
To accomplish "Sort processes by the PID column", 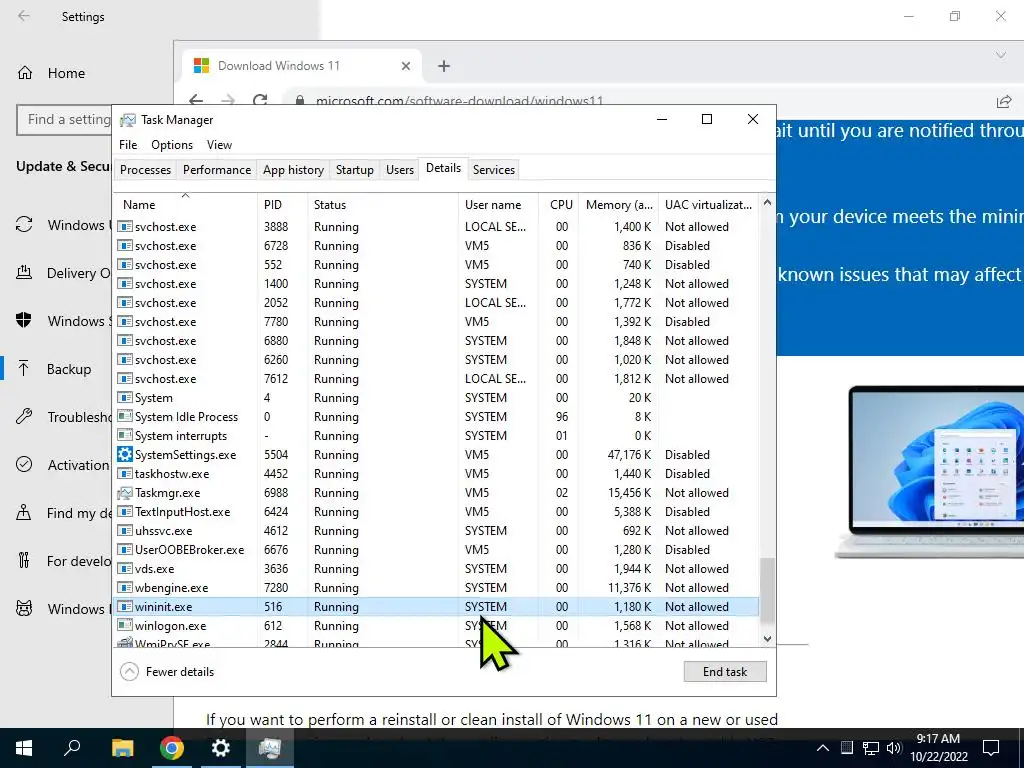I will click(x=281, y=204).
